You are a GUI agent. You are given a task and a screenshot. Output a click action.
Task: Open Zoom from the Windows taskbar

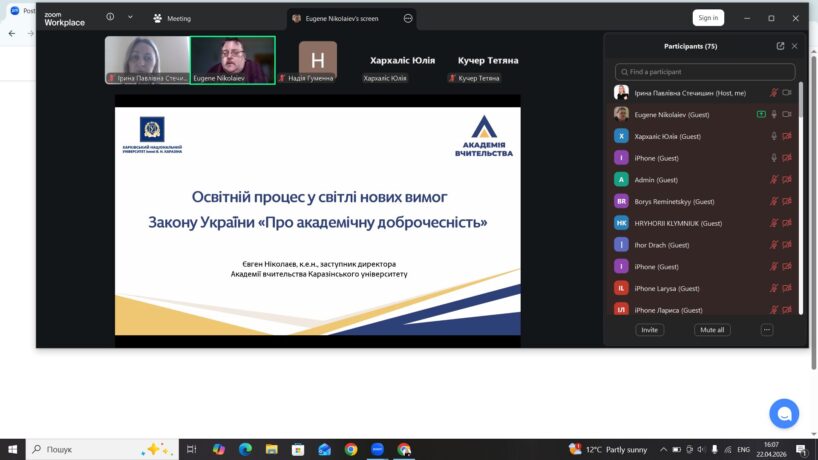pos(377,449)
